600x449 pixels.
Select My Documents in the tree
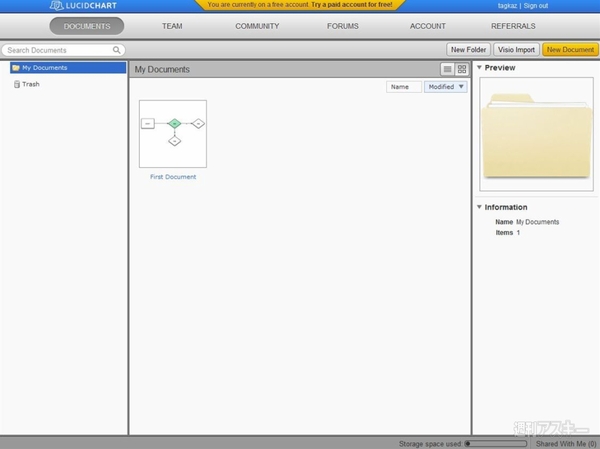click(68, 68)
